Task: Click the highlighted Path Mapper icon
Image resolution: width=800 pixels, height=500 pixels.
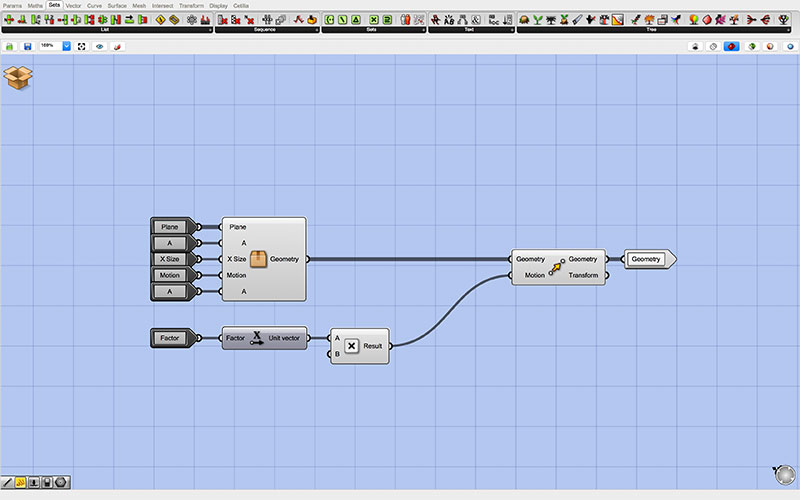Action: click(x=617, y=20)
